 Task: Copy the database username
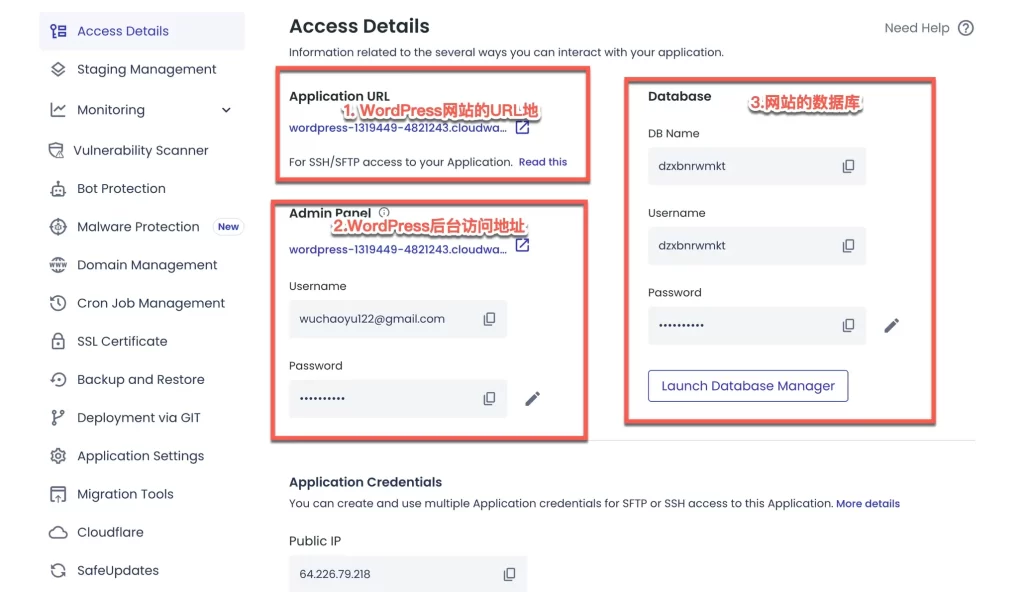click(x=848, y=246)
